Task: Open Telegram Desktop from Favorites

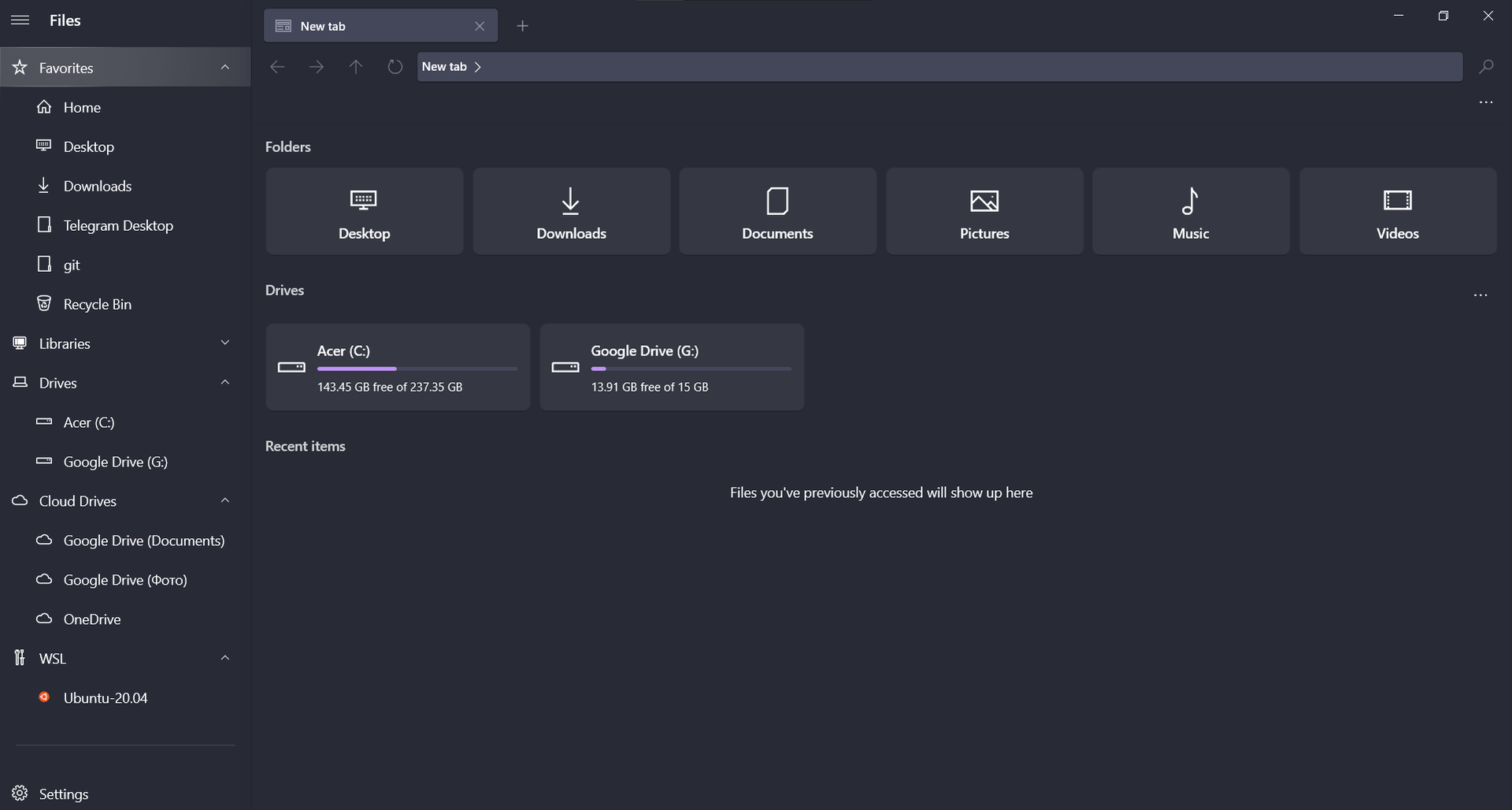Action: point(118,225)
